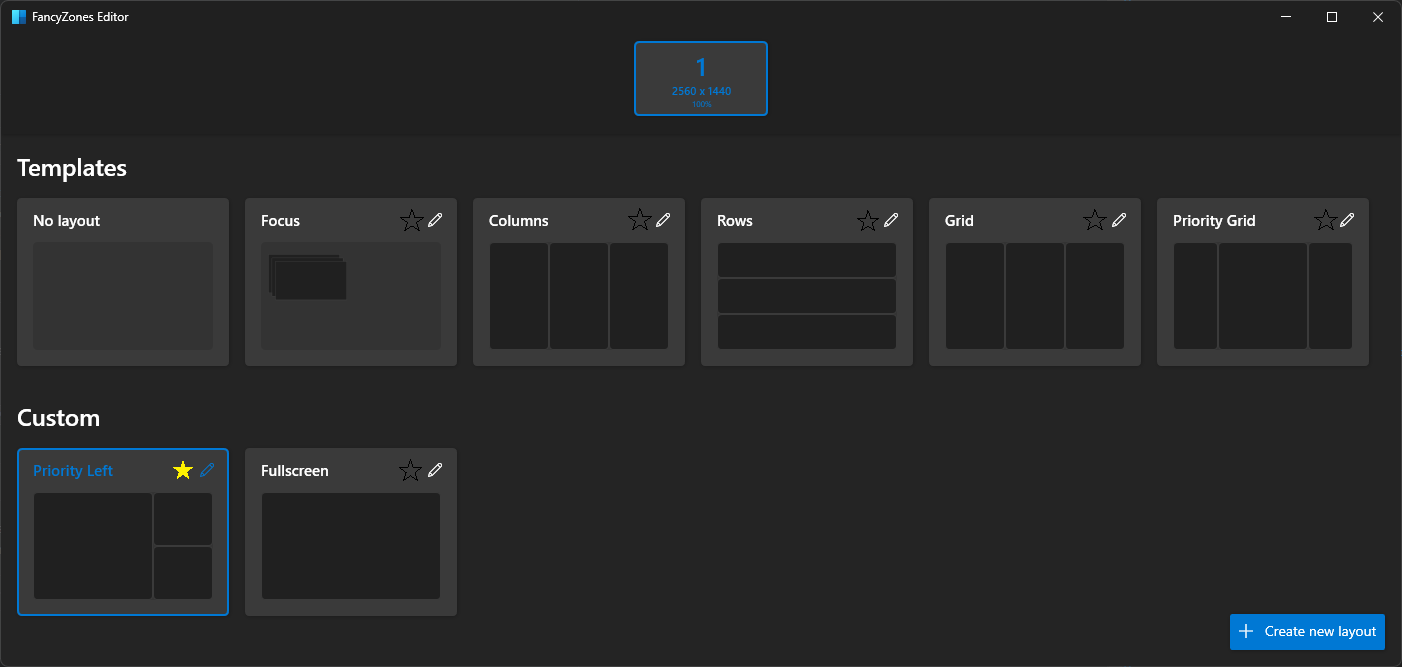The image size is (1402, 667).
Task: Maximize the FancyZones Editor window
Action: [1332, 17]
